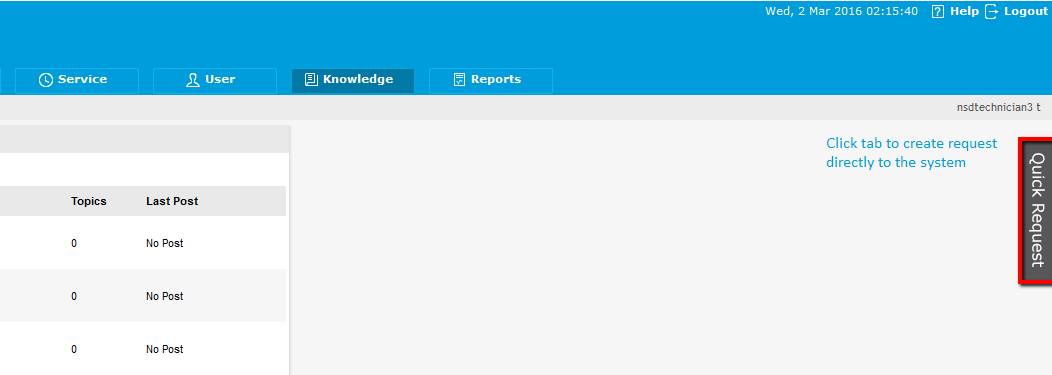Log out using the Logout link
Screen dimensions: 1052x375
coord(1025,11)
